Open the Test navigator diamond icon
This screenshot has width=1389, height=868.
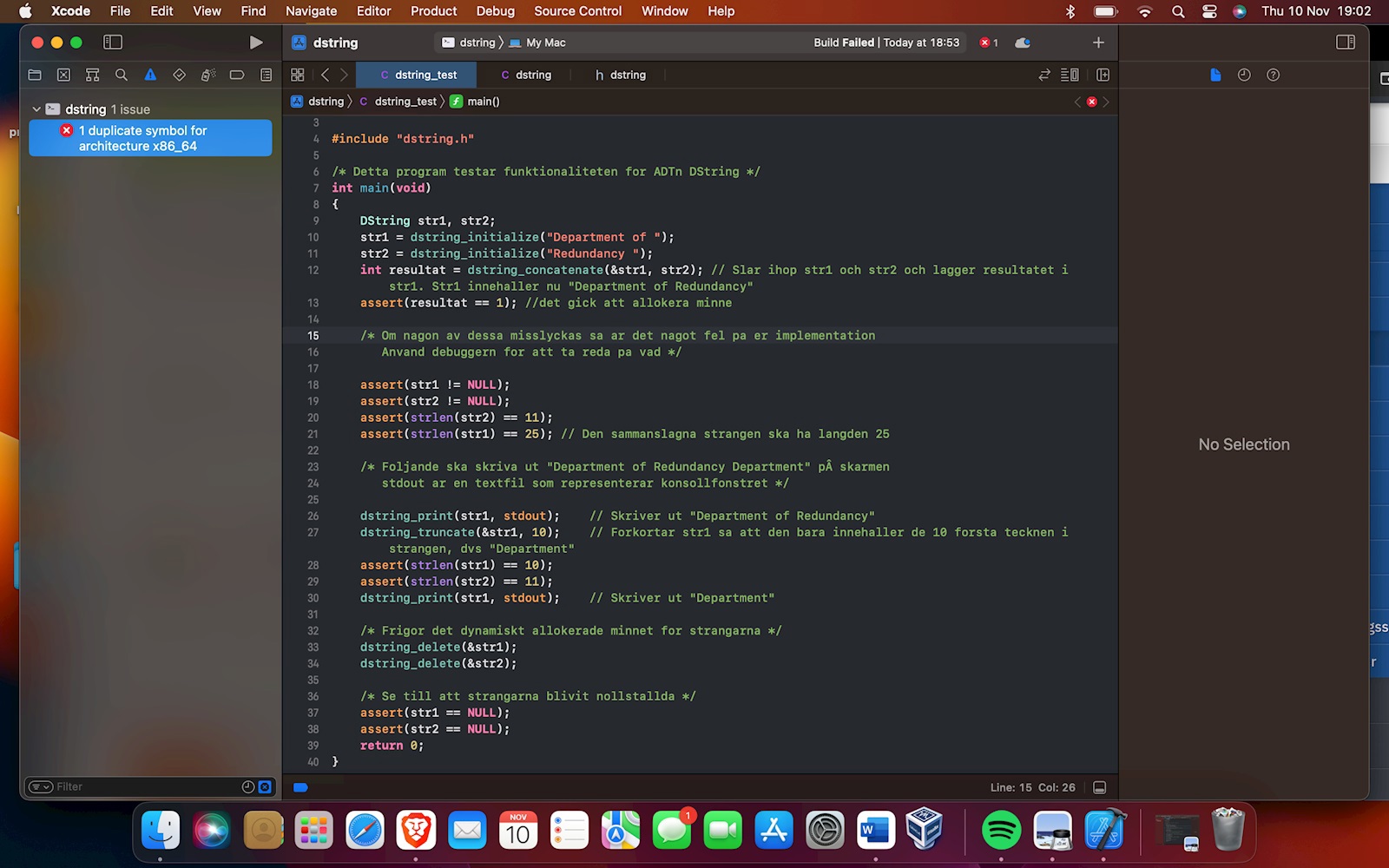point(179,76)
